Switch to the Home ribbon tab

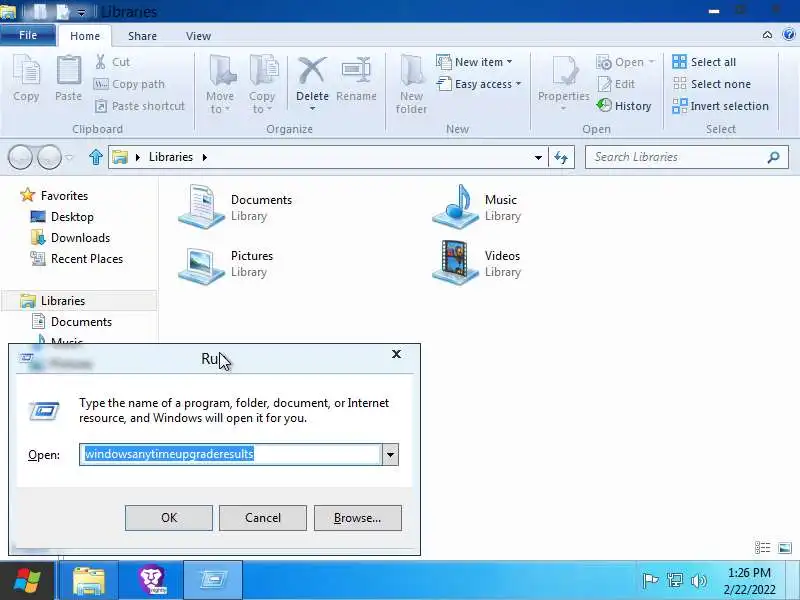pos(85,36)
